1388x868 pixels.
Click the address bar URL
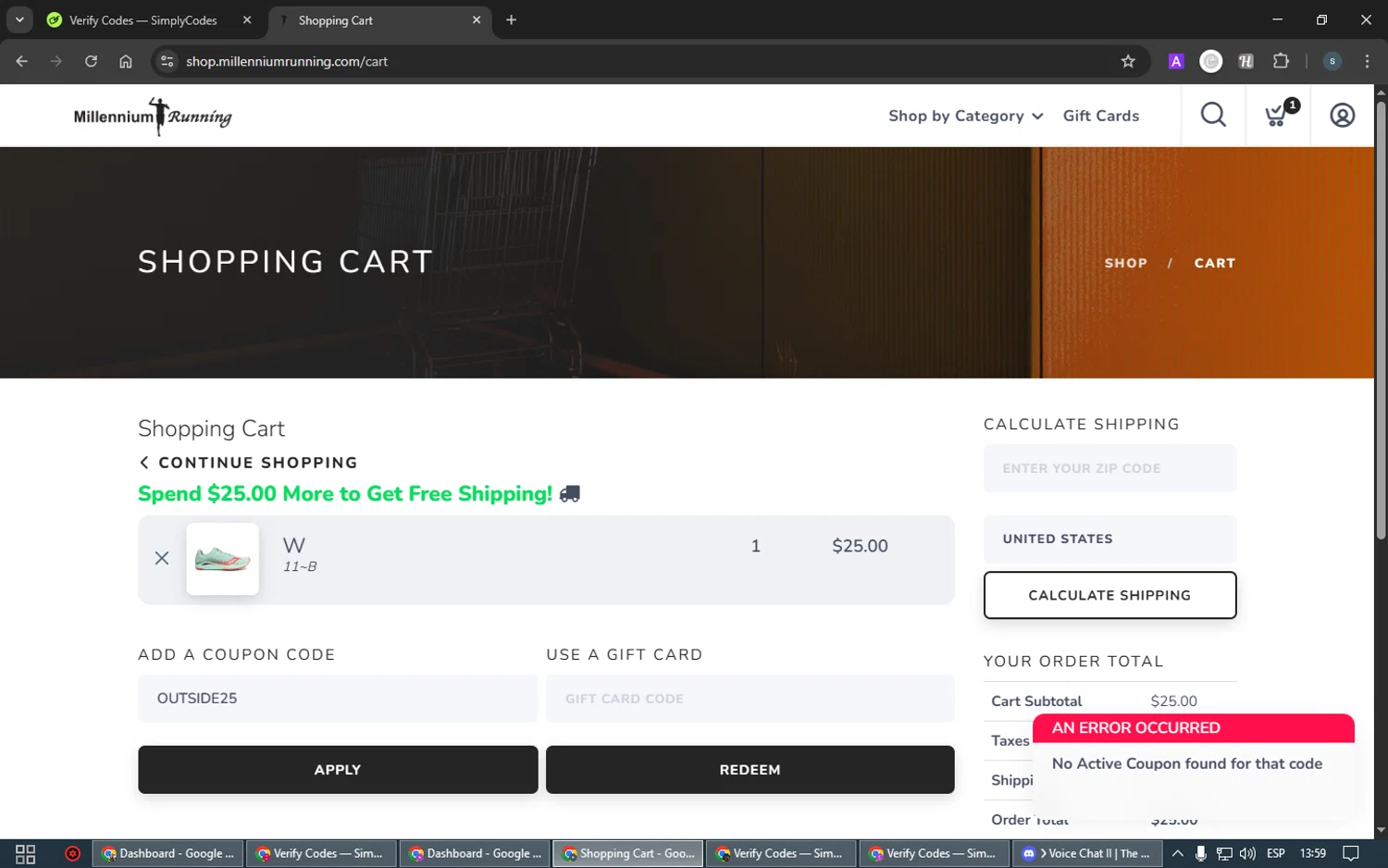pyautogui.click(x=287, y=61)
